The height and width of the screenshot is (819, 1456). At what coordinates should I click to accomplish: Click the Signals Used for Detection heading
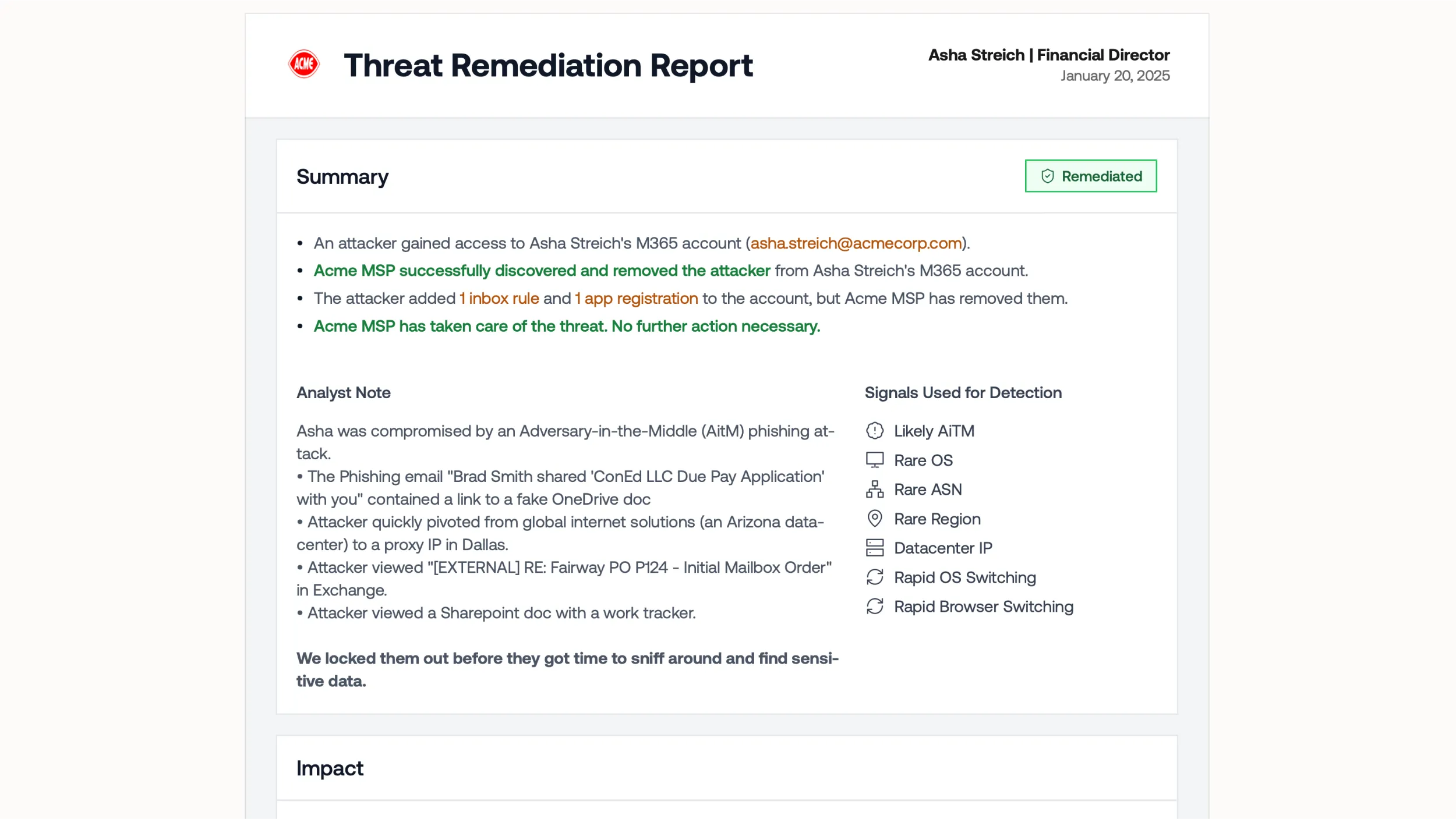[963, 393]
